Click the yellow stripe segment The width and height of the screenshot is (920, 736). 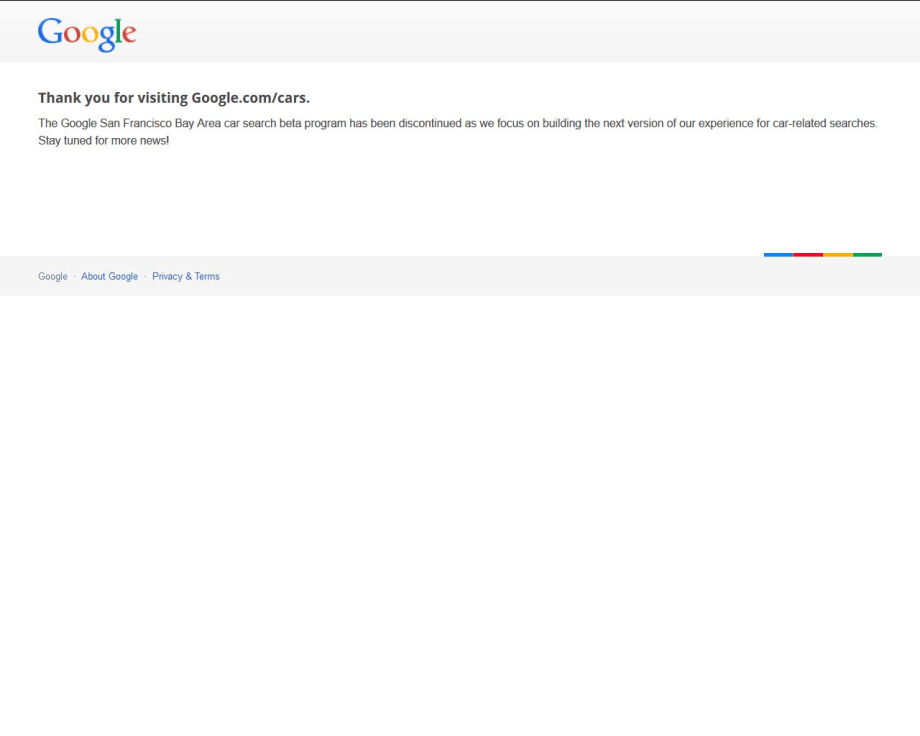(836, 254)
